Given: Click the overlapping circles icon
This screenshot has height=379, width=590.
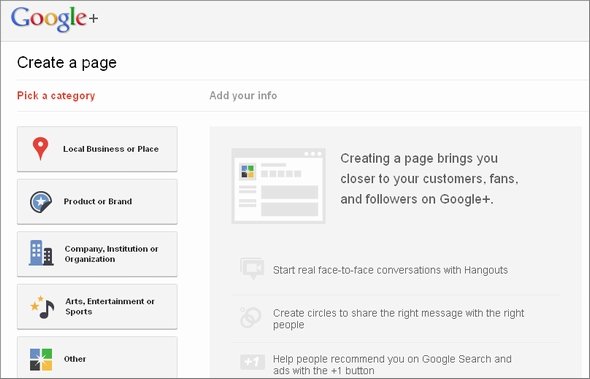Looking at the screenshot, I should pyautogui.click(x=251, y=317).
